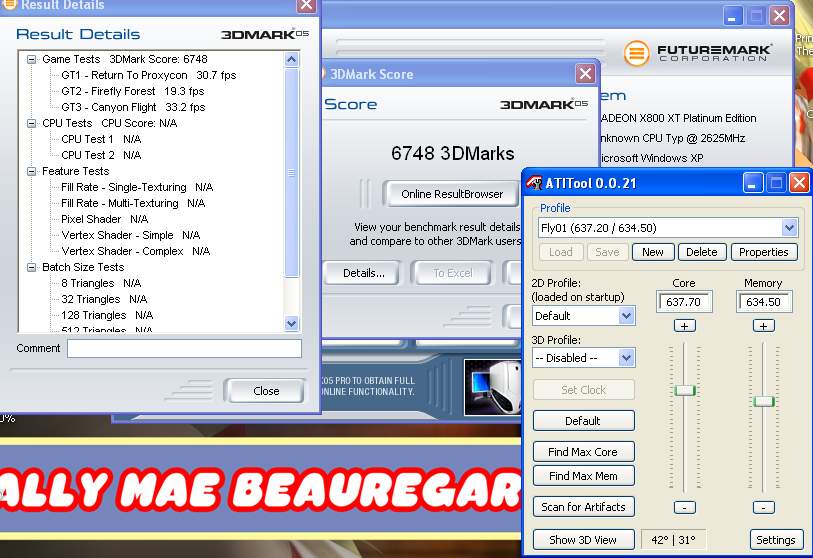Decrease Core clock with minus button
Screen dimensions: 813x558
684,508
